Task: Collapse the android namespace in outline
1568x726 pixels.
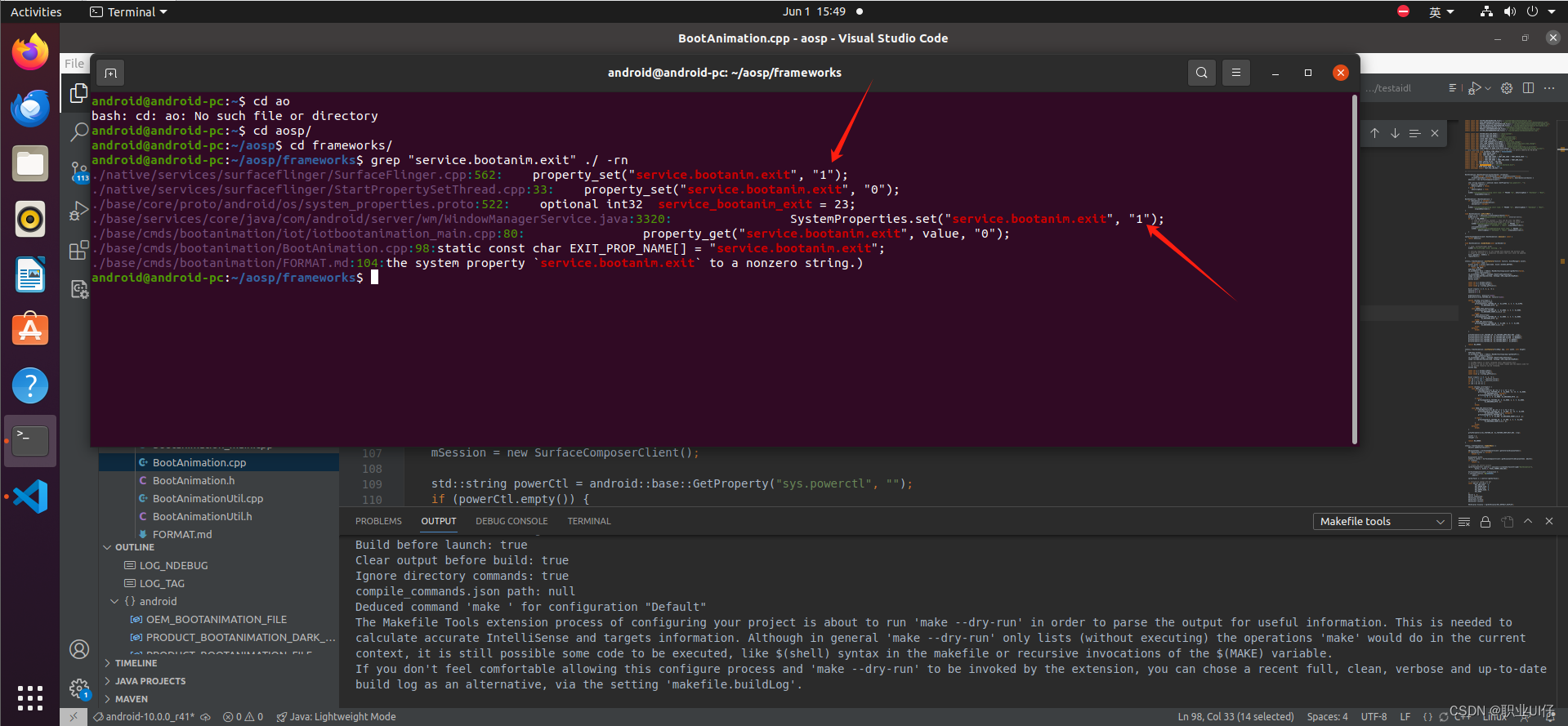Action: tap(114, 601)
